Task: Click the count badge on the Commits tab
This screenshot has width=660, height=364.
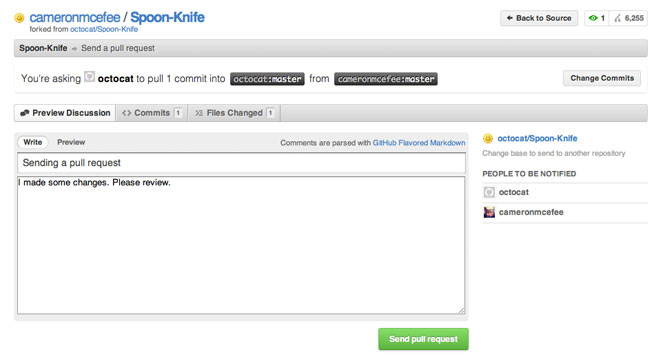Action: coord(178,113)
